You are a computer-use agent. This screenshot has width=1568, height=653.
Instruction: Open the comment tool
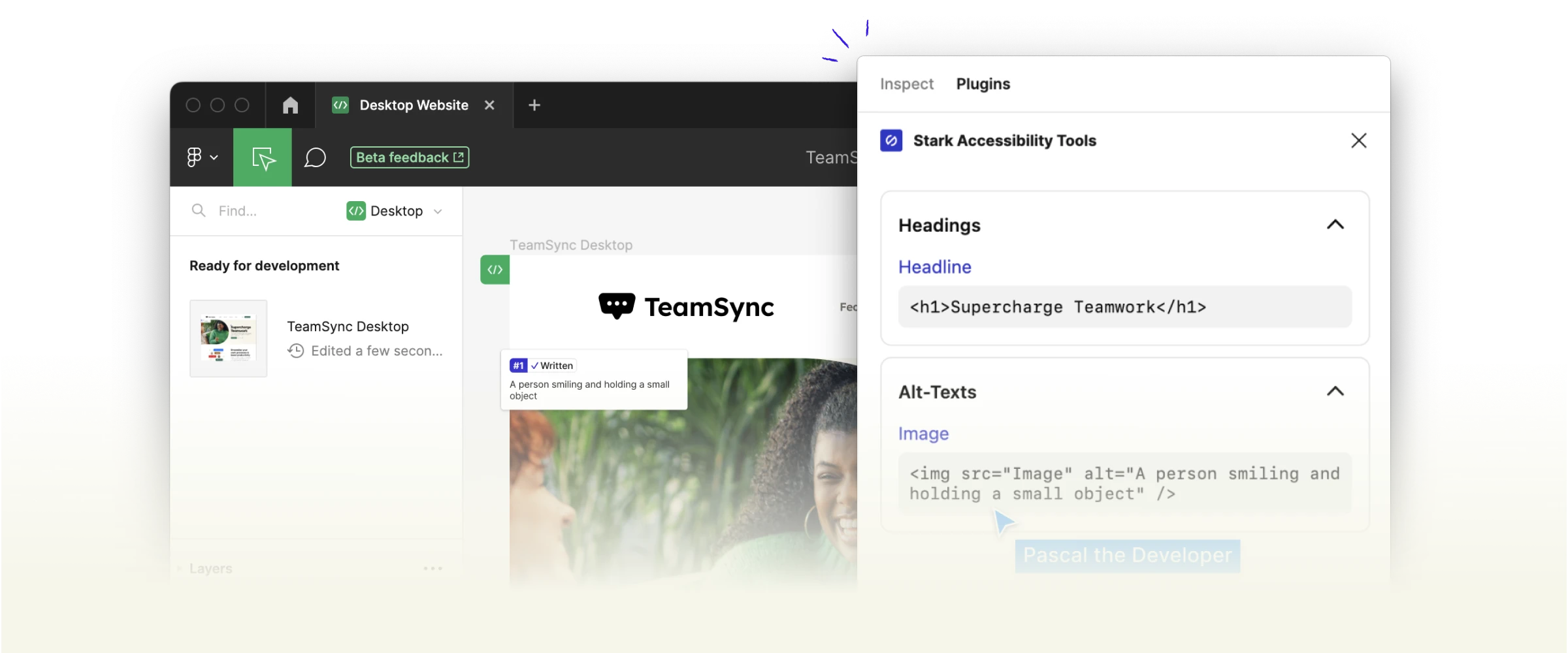[x=316, y=157]
